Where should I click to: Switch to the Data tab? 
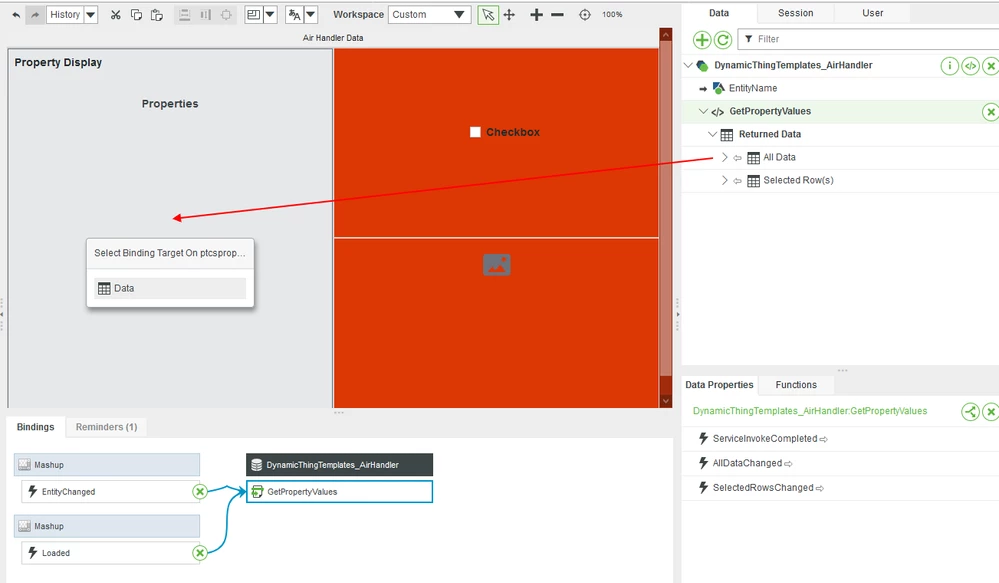pos(719,13)
